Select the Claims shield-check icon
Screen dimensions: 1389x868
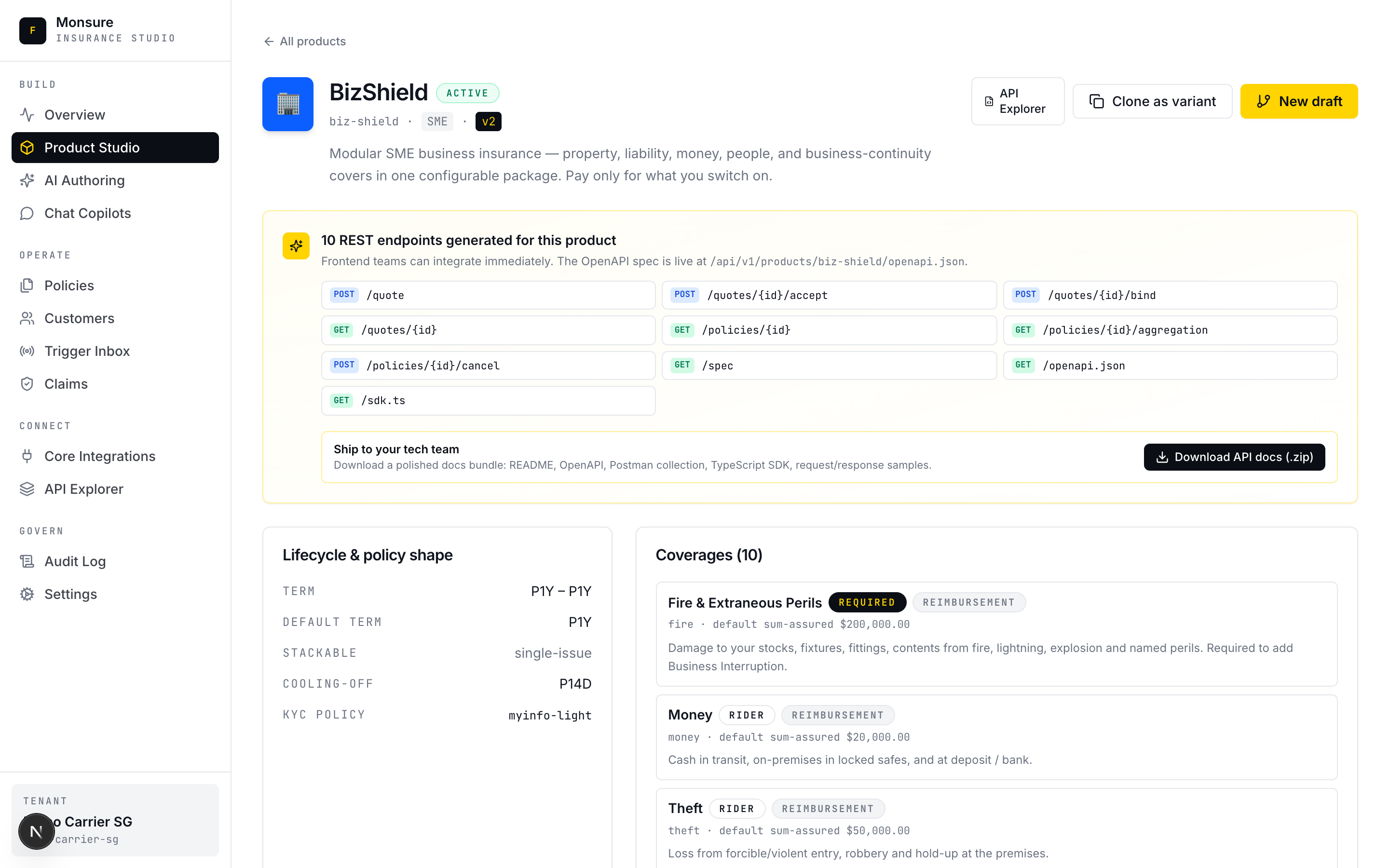coord(27,383)
